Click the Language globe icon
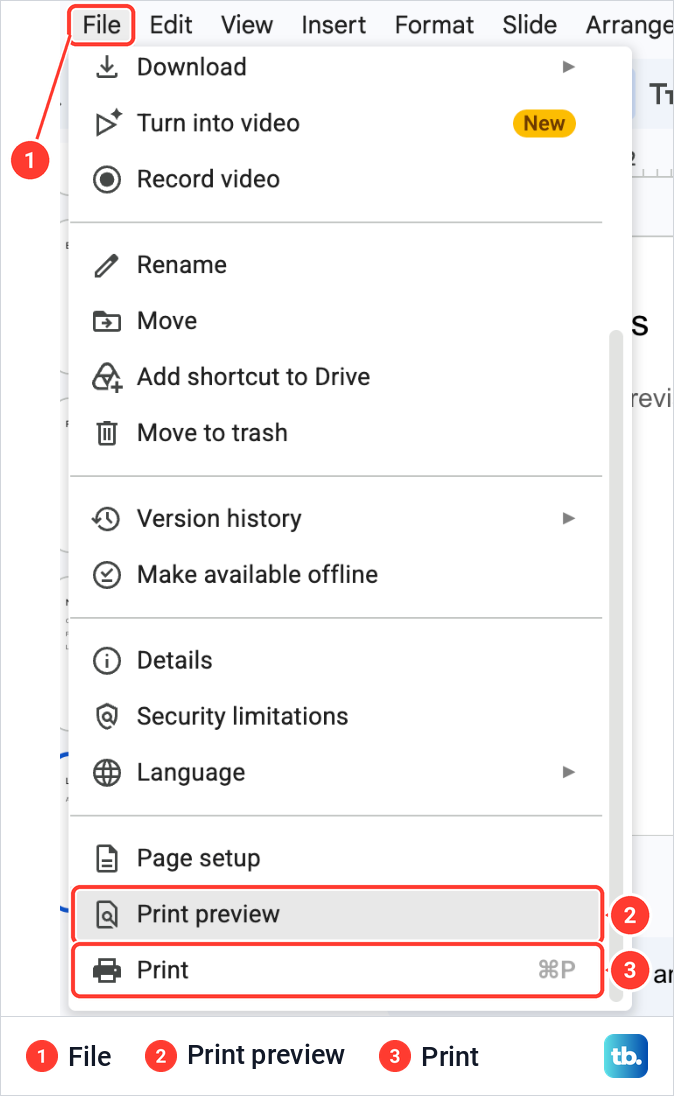674x1096 pixels. [x=107, y=772]
